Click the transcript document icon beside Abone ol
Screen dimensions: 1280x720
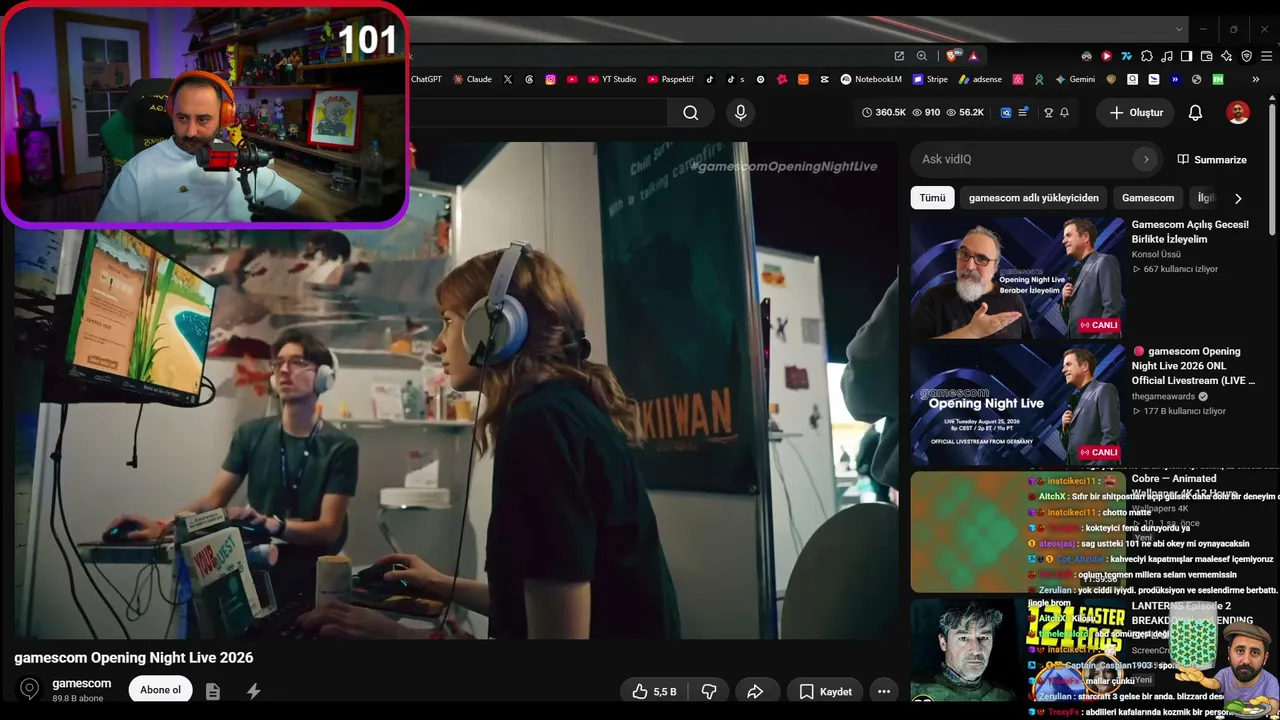click(212, 691)
